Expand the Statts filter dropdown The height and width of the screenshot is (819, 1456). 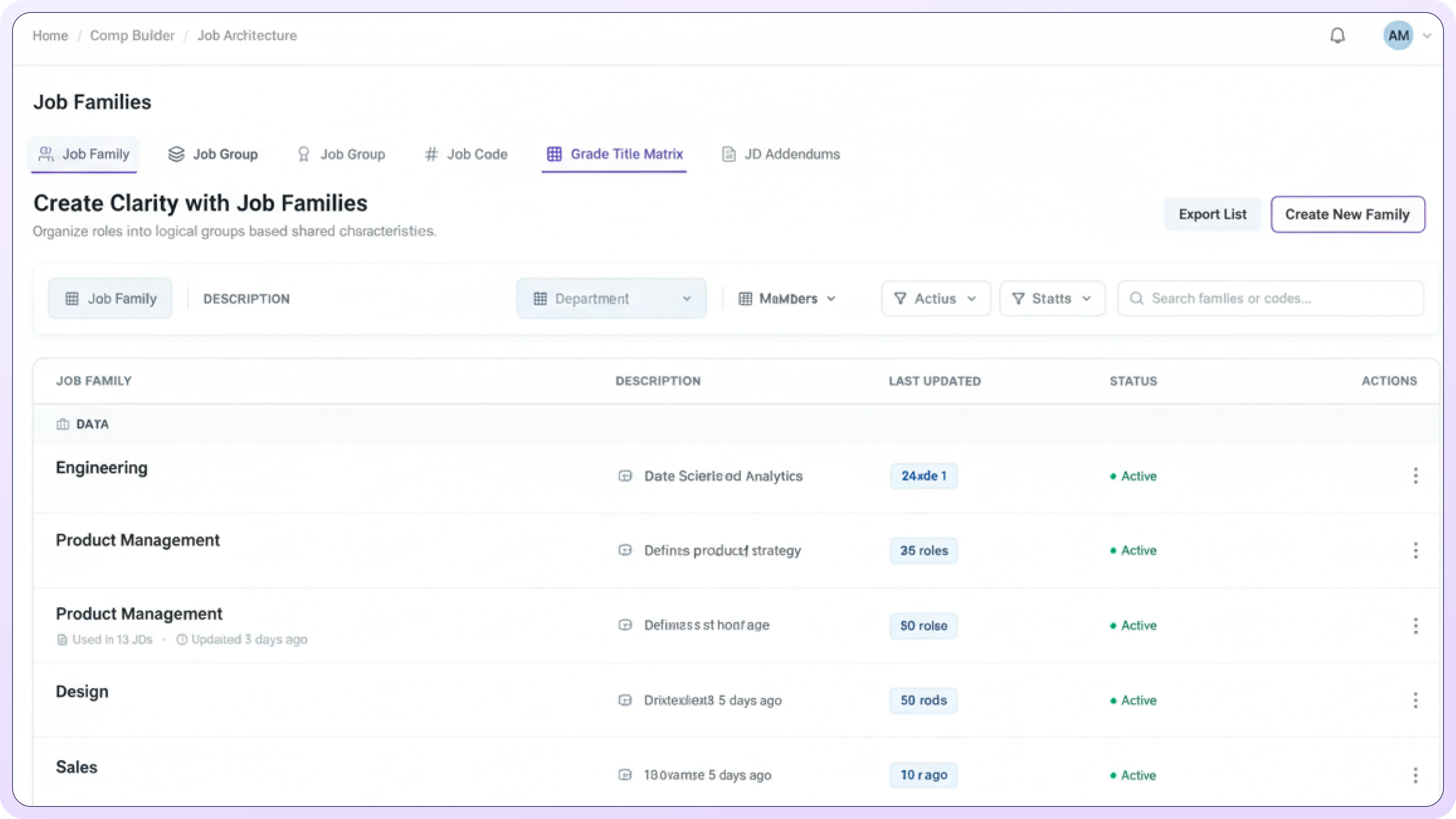pyautogui.click(x=1052, y=298)
